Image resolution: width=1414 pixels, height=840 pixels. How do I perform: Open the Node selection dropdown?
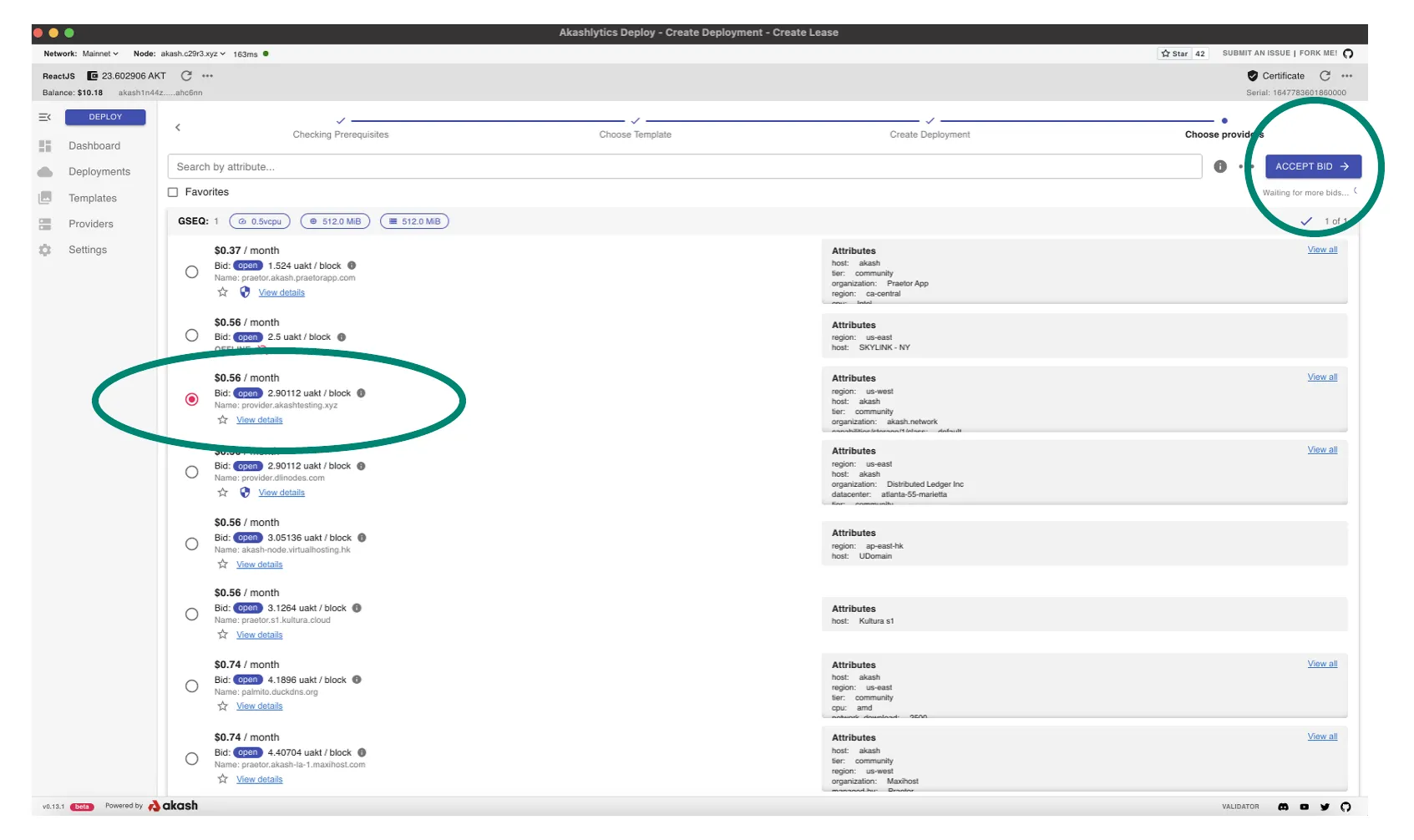click(193, 54)
